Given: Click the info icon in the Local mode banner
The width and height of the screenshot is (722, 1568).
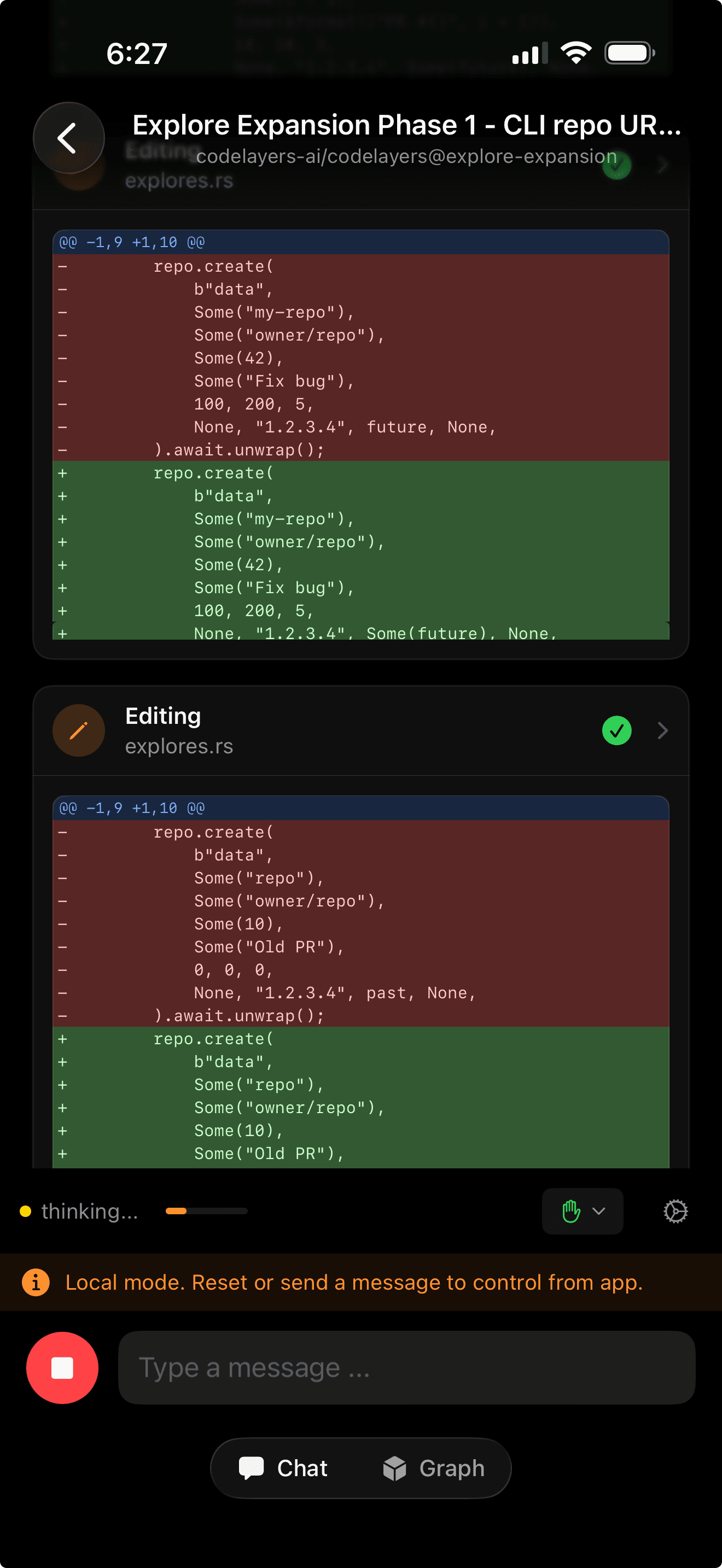Looking at the screenshot, I should [x=36, y=1283].
